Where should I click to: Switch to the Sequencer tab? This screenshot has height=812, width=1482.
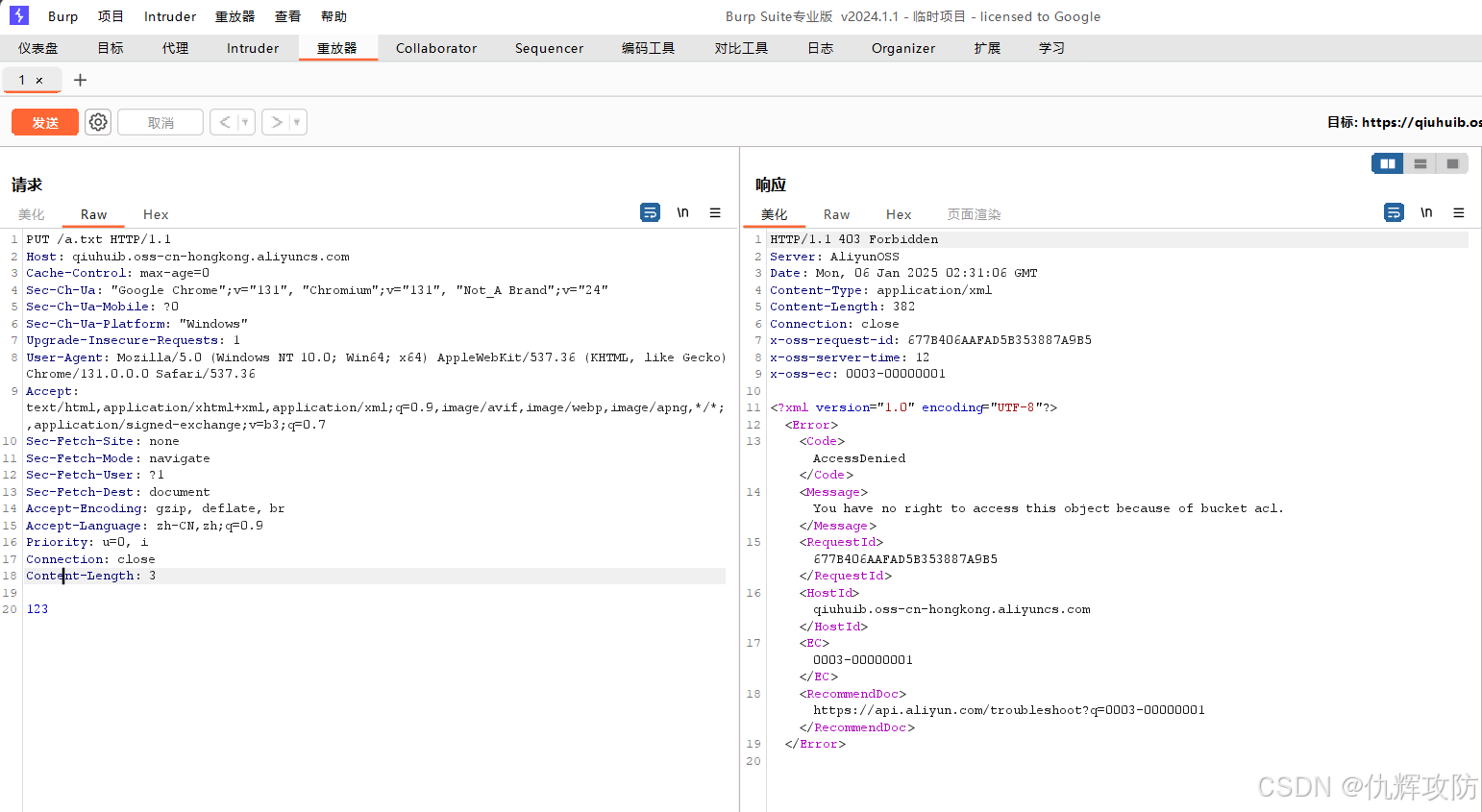[x=549, y=48]
